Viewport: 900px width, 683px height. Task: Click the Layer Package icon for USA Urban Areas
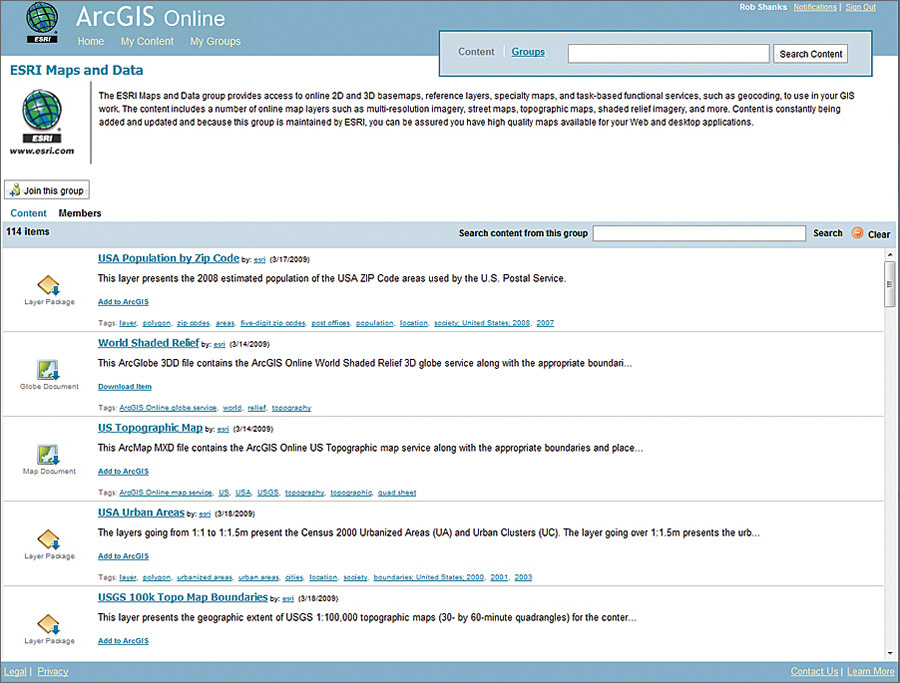tap(48, 539)
